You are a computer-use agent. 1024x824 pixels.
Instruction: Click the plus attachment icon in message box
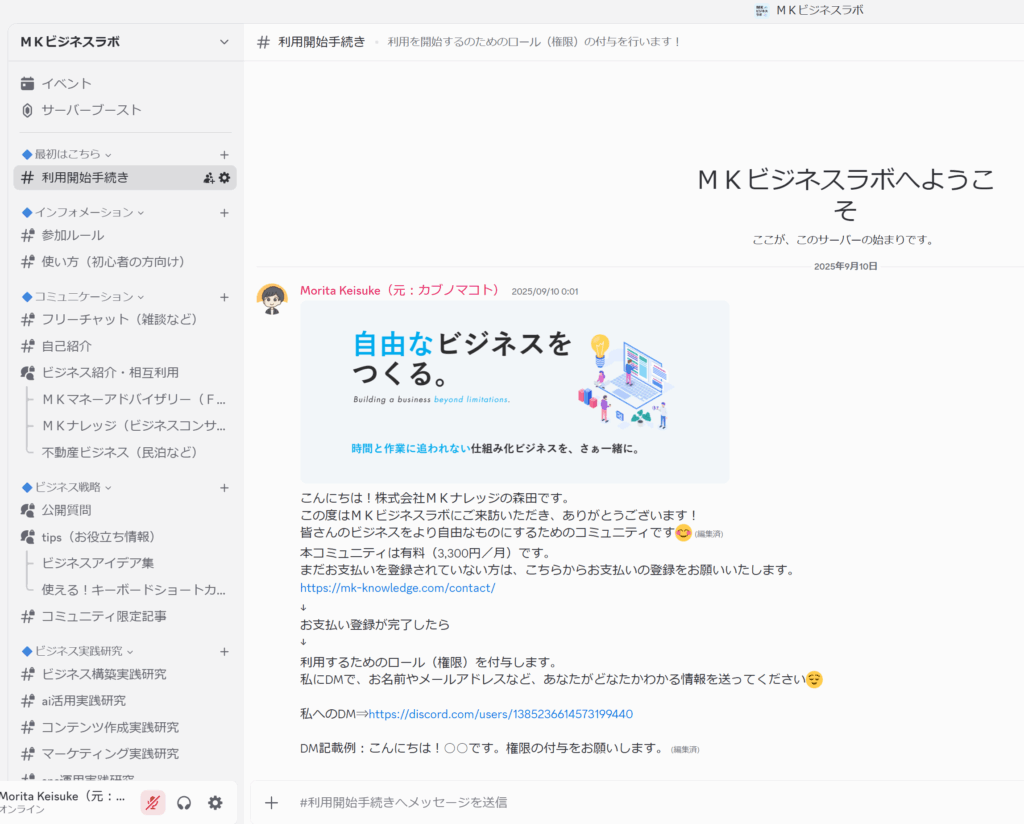(x=271, y=802)
